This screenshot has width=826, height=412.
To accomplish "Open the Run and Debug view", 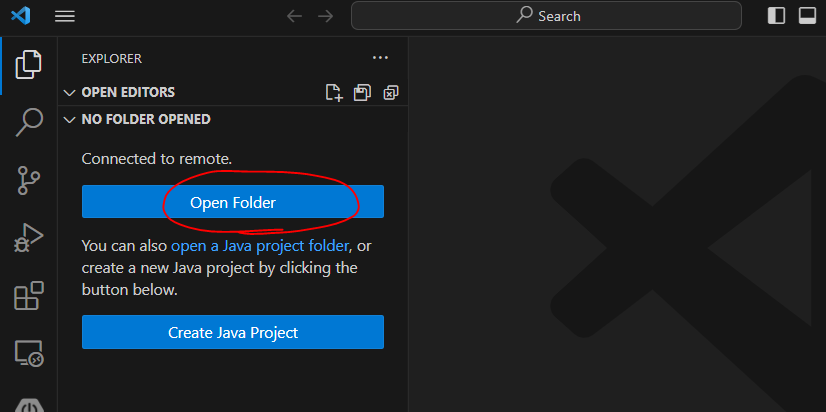I will click(x=28, y=239).
